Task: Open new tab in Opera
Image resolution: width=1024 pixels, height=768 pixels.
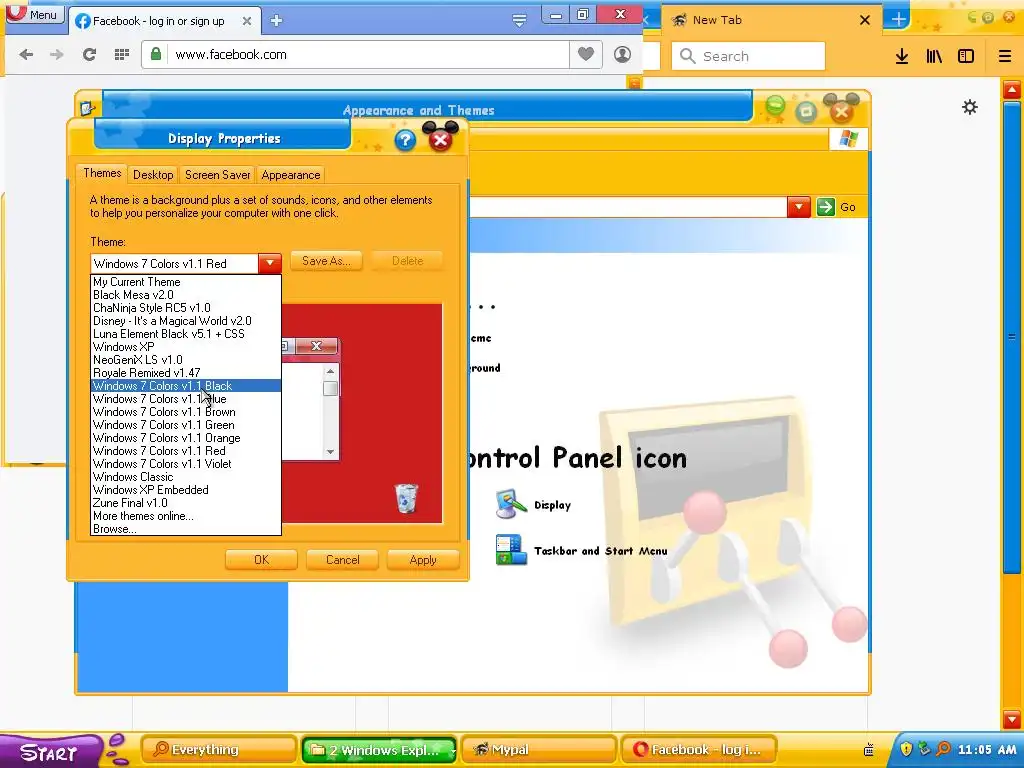Action: (276, 21)
